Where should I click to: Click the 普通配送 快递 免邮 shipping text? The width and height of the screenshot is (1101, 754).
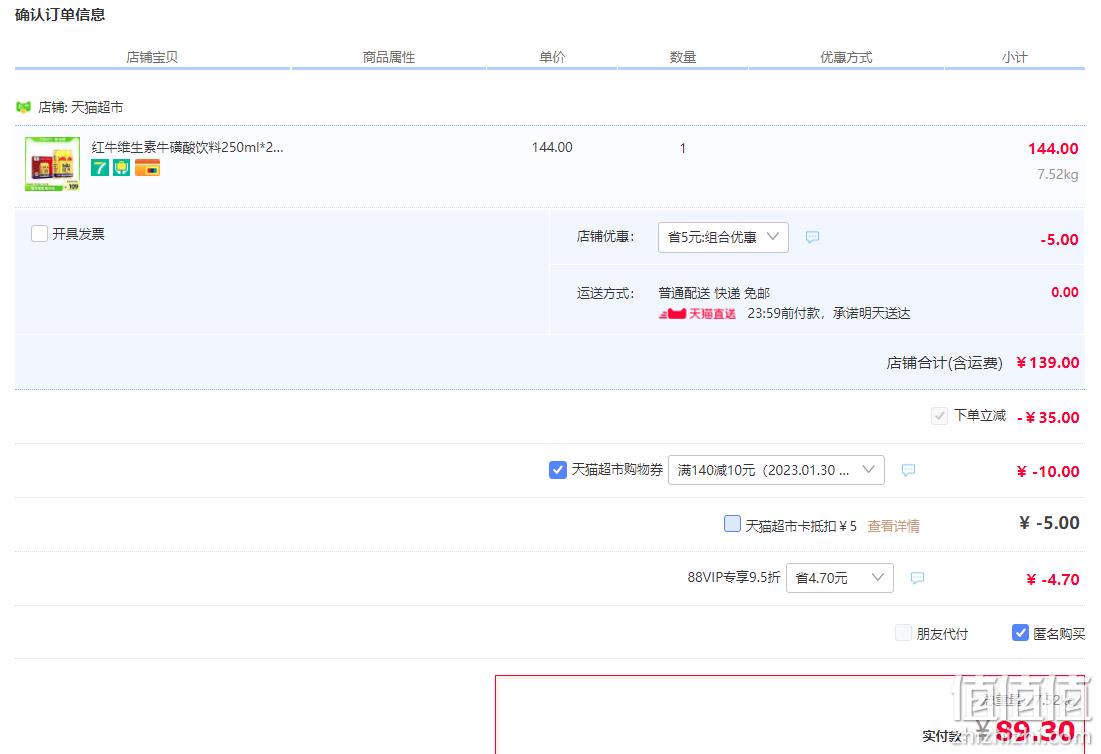714,293
